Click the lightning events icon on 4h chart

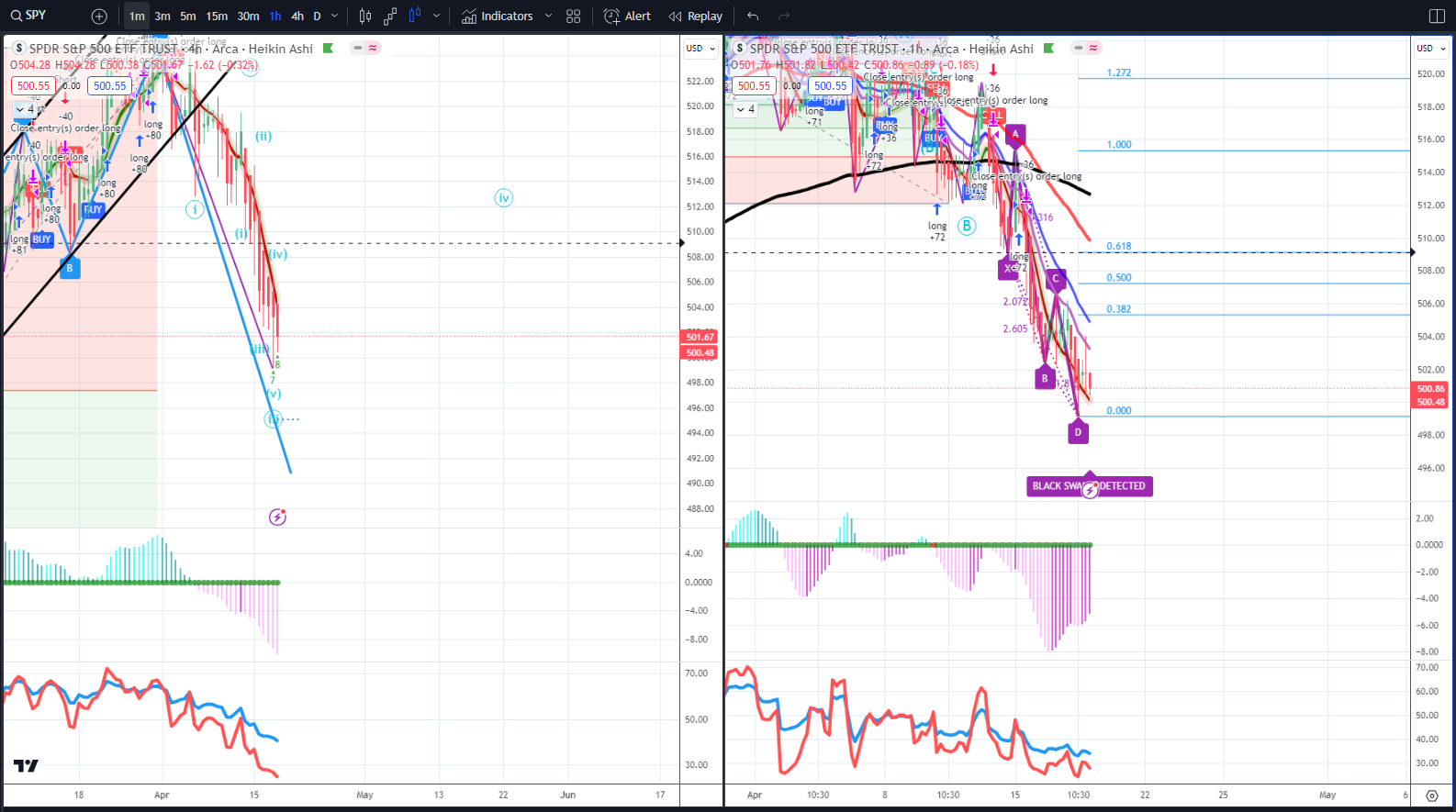[277, 517]
